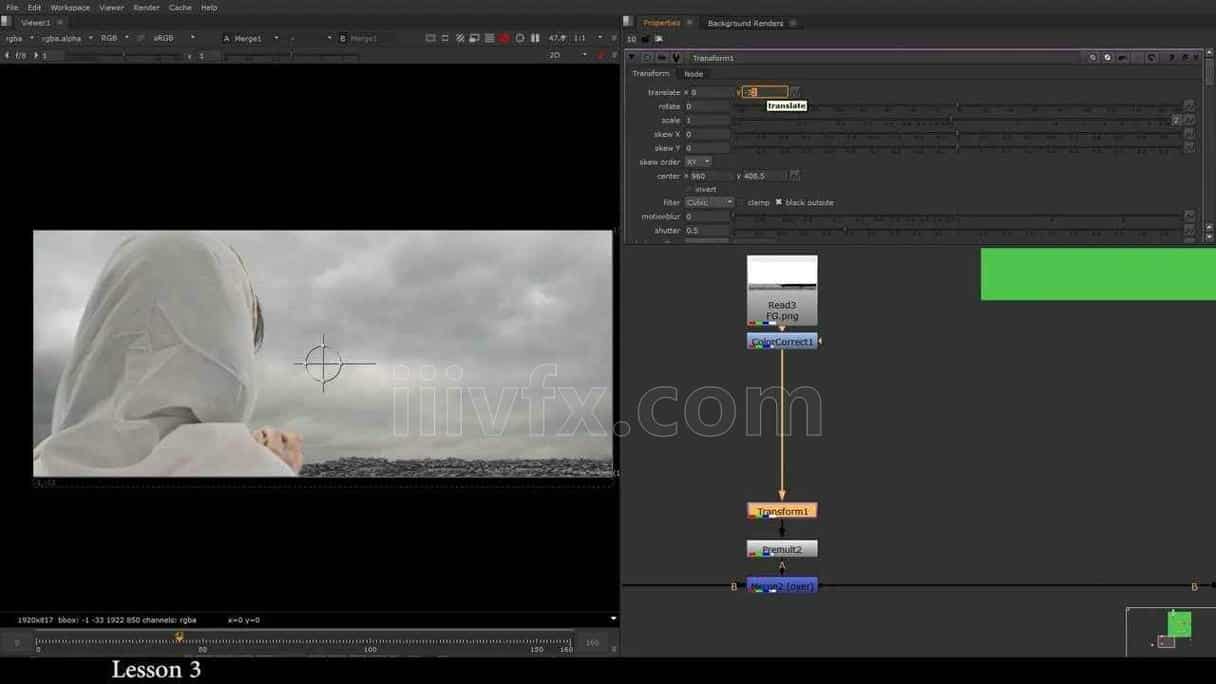Click the translate y input field
The image size is (1216, 684).
point(765,92)
